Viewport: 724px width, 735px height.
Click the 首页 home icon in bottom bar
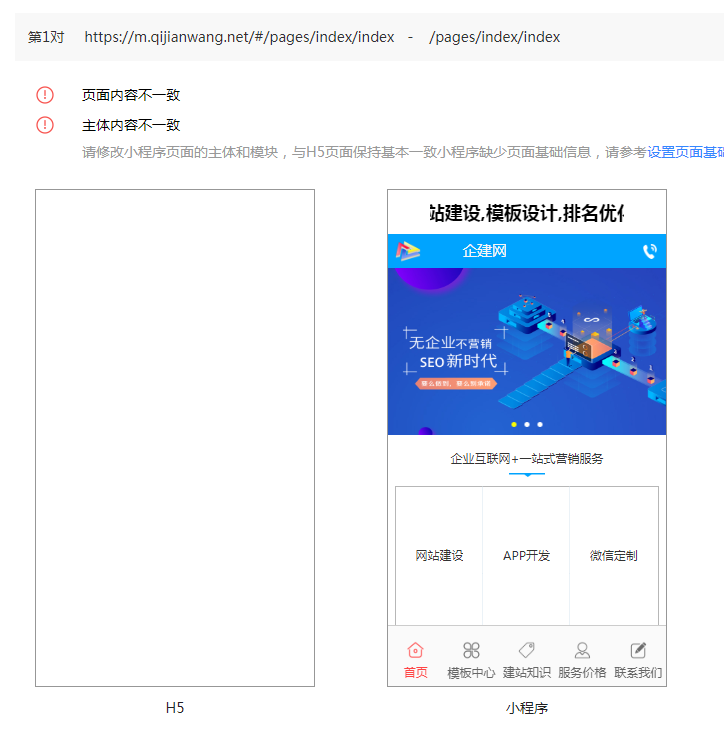[415, 650]
